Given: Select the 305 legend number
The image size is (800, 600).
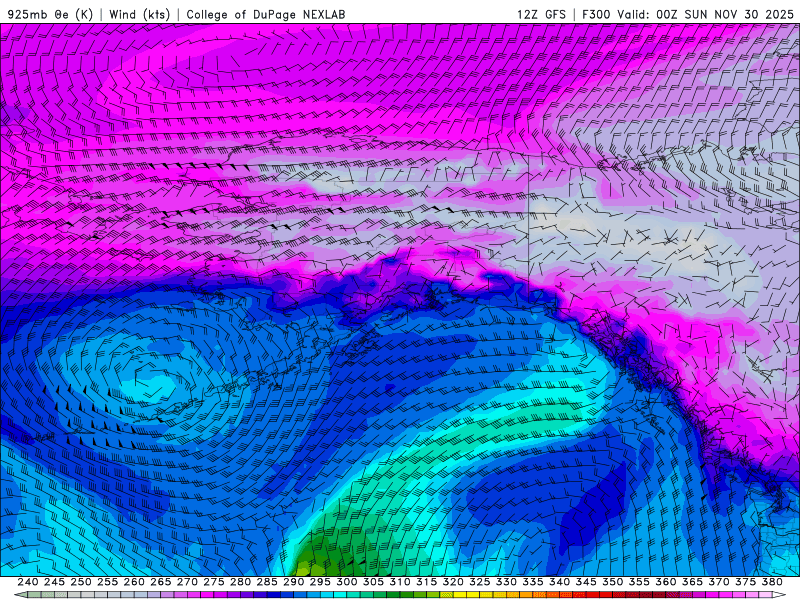Looking at the screenshot, I should click(x=373, y=582).
